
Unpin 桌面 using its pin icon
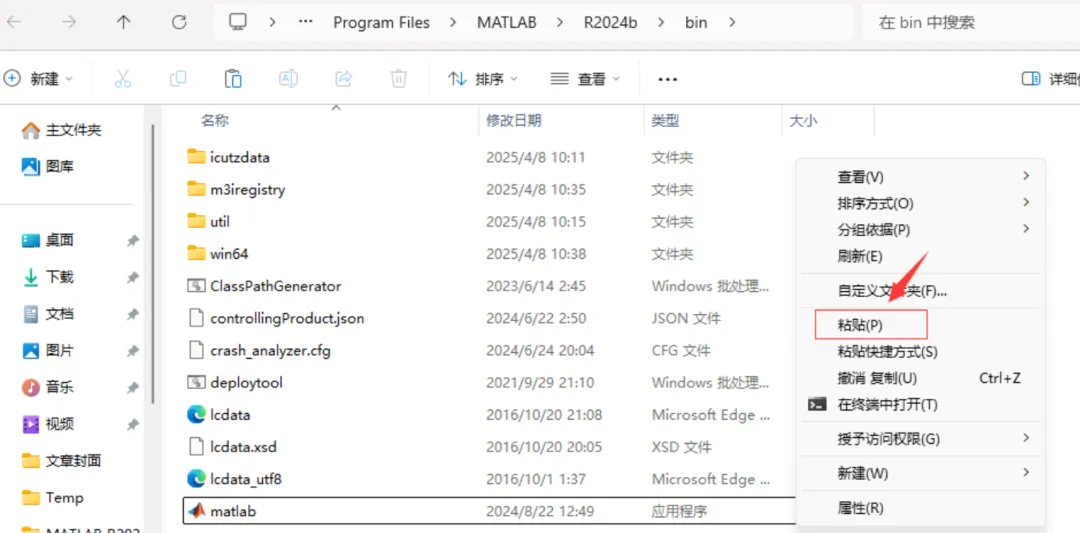132,240
